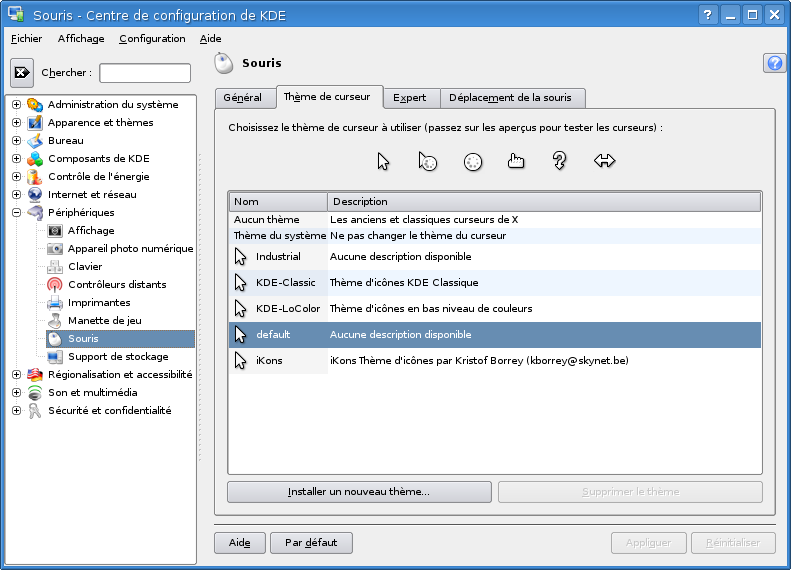Click the blue help icon at top right

774,63
